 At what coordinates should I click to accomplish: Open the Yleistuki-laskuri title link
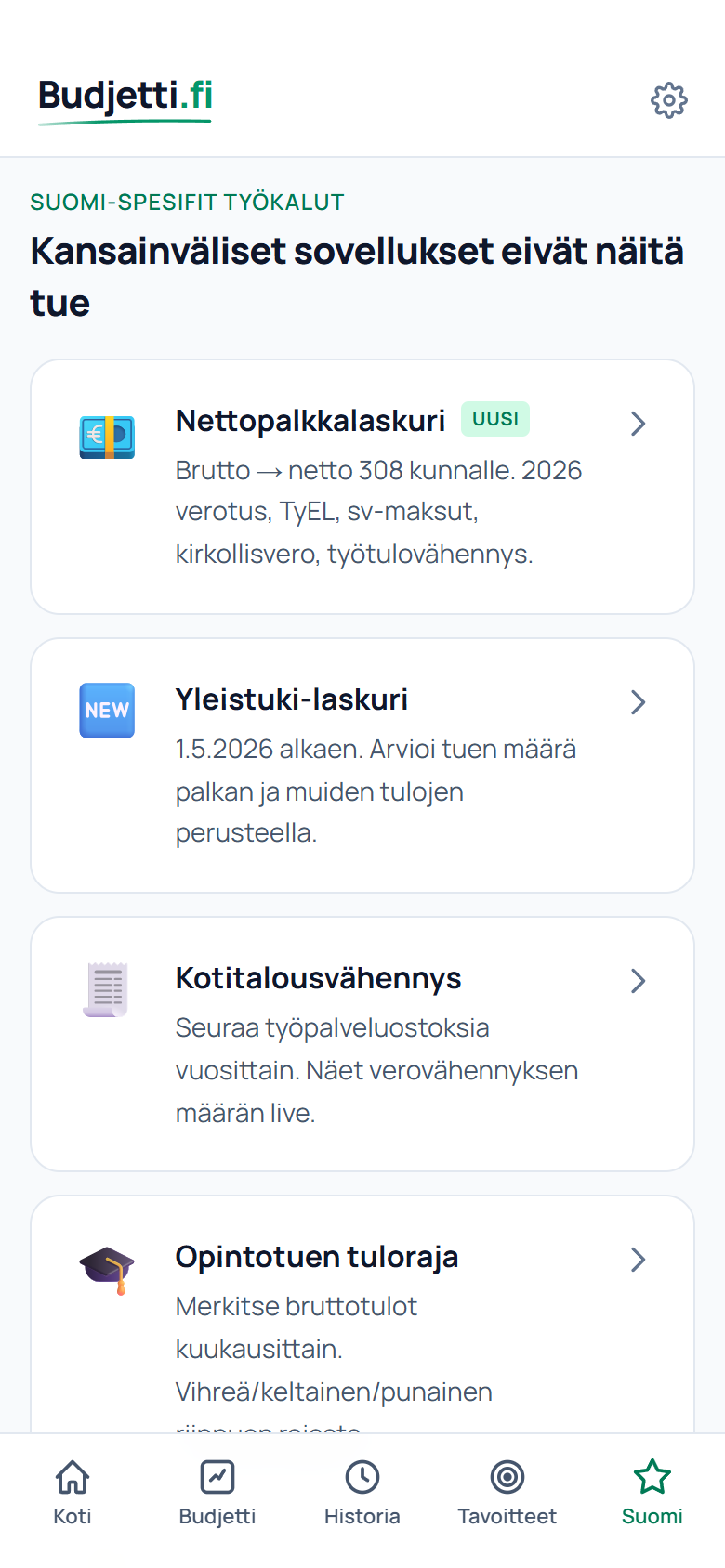(292, 699)
